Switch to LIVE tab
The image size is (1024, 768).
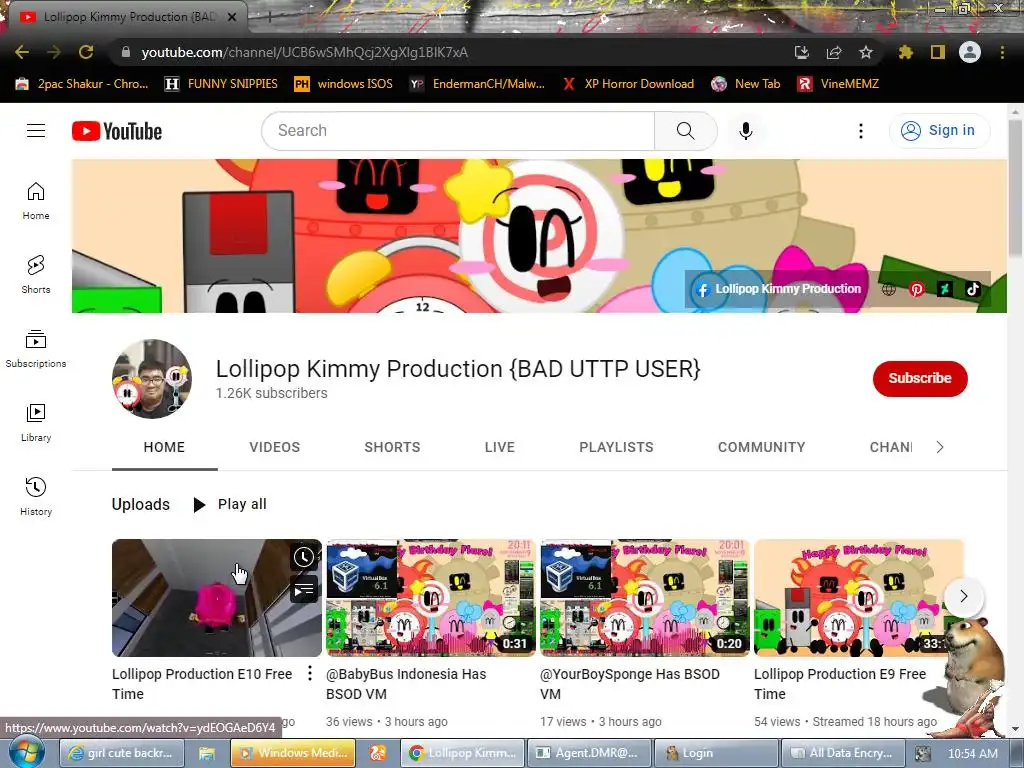(500, 447)
